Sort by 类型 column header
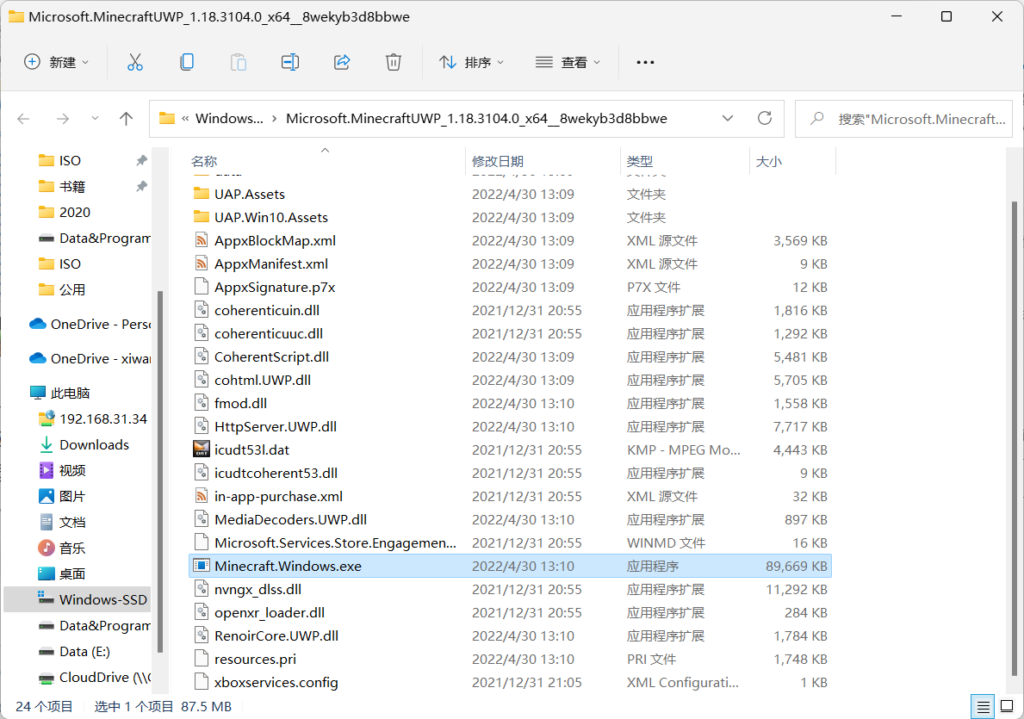 639,161
